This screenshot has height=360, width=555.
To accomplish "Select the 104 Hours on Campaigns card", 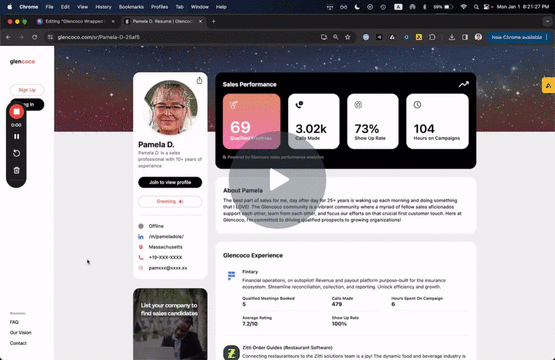I will [437, 121].
